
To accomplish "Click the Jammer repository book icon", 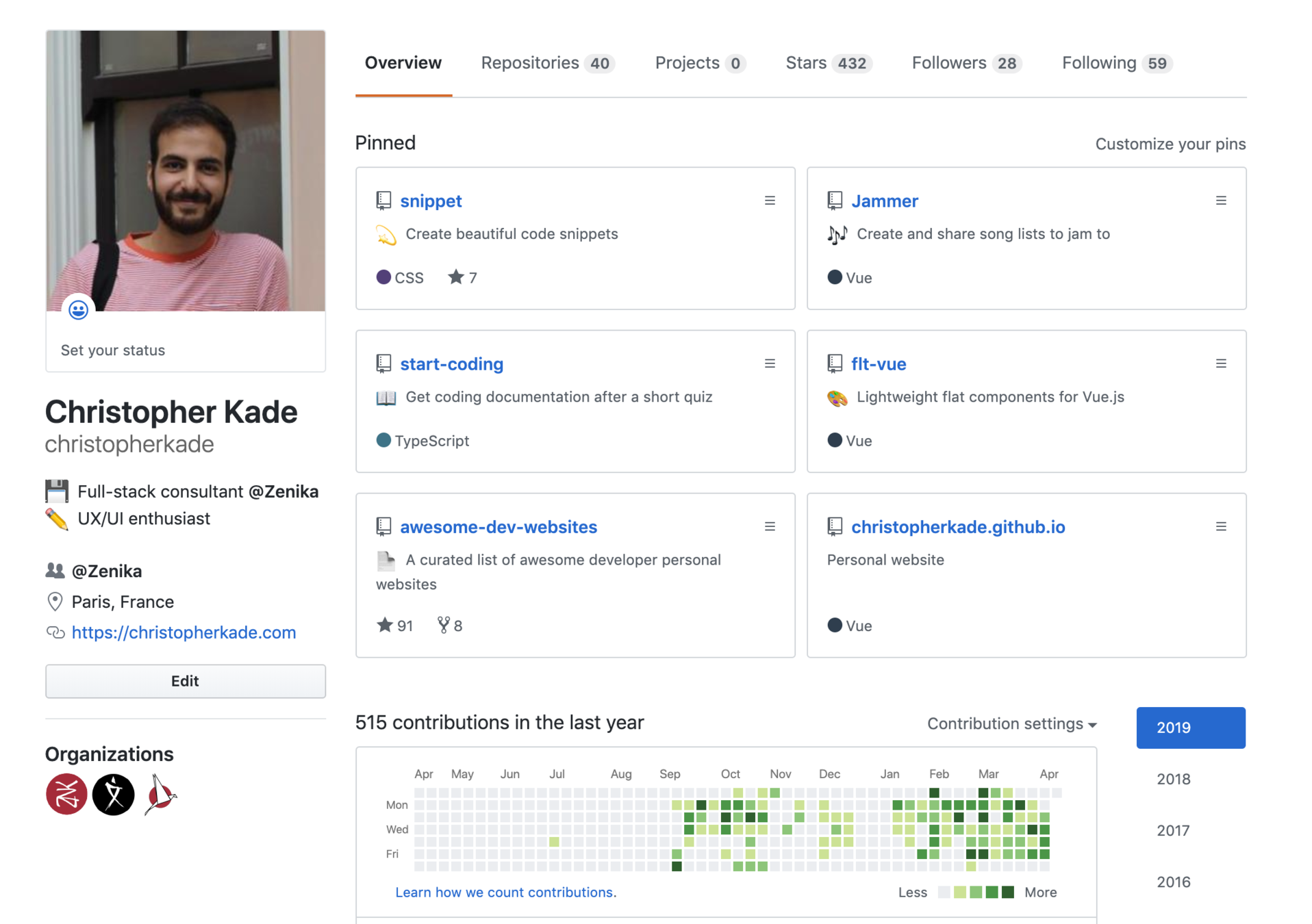I will pos(835,201).
